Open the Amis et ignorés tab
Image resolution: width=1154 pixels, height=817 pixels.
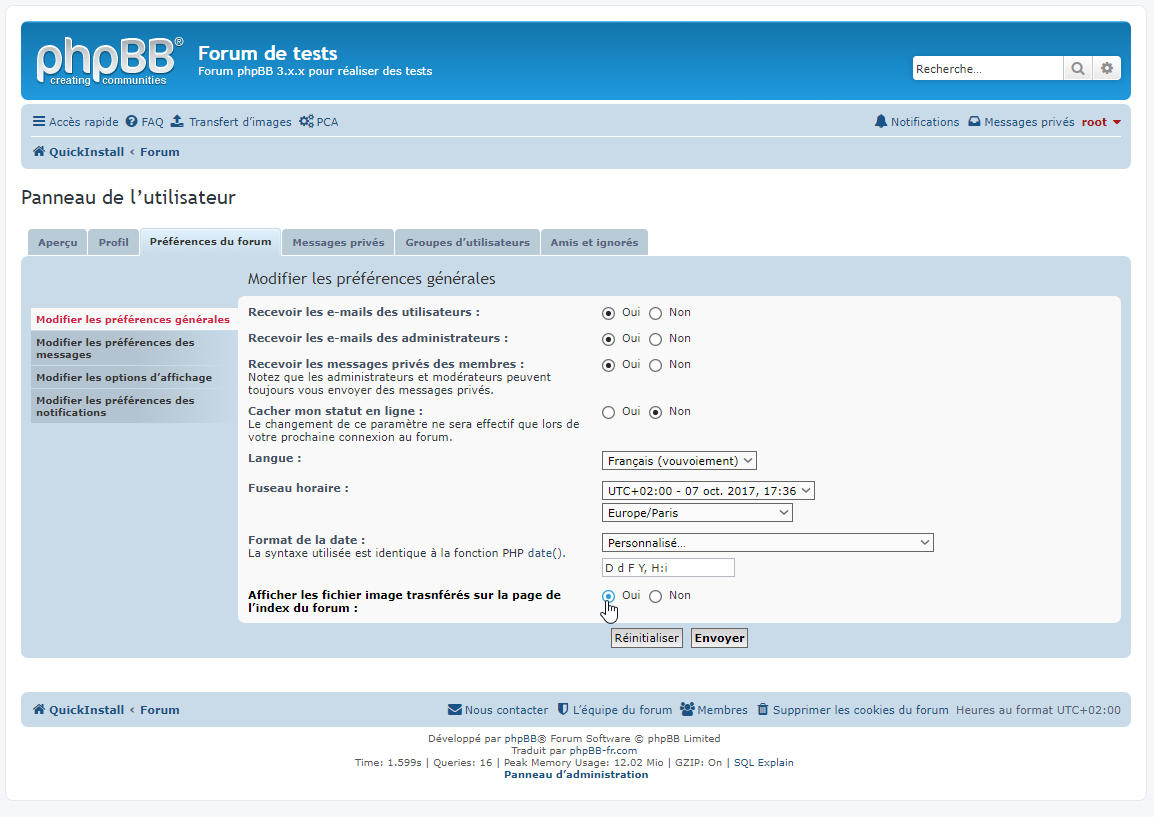[x=594, y=243]
